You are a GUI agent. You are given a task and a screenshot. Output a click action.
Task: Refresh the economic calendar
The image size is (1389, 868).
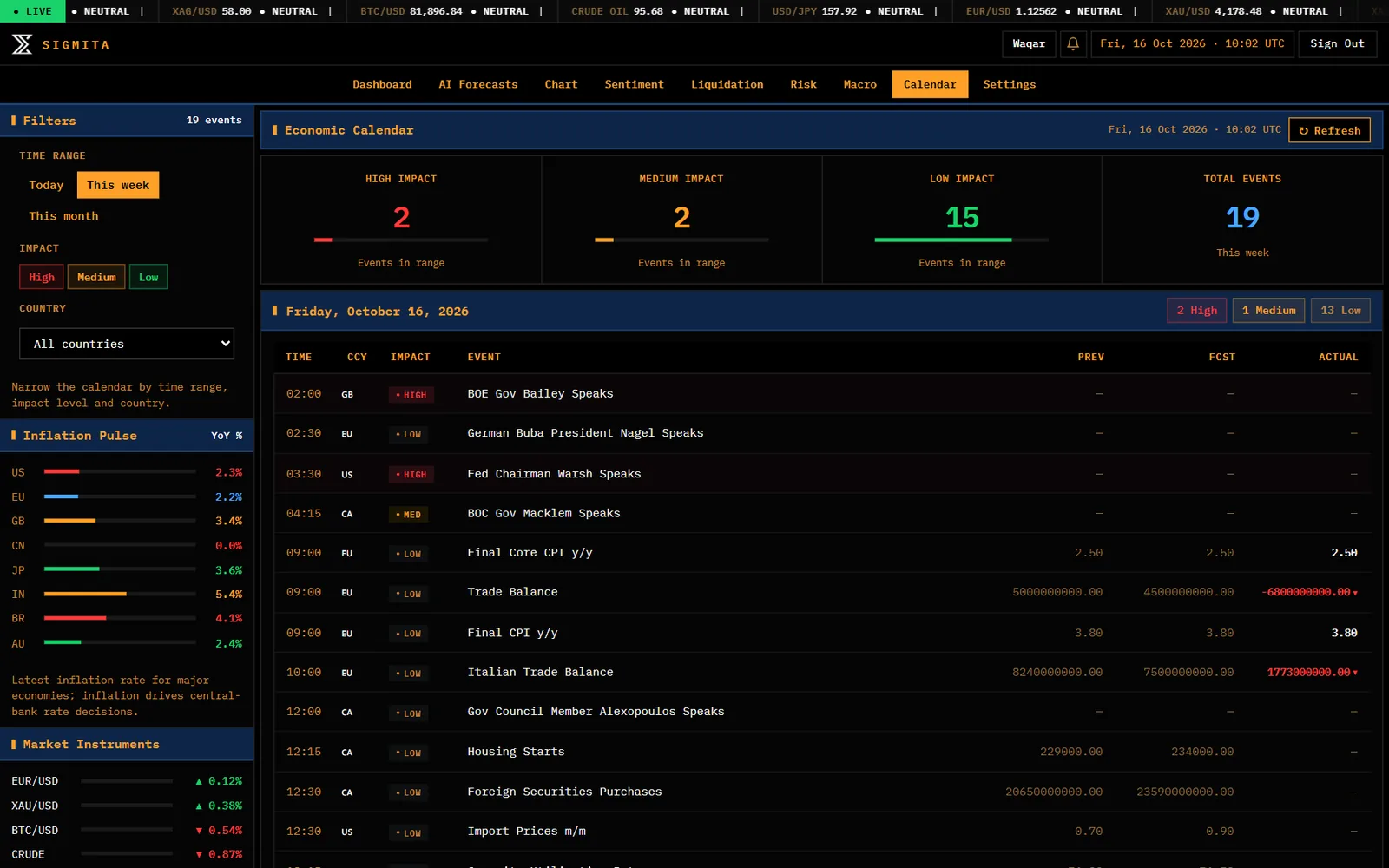pos(1329,130)
